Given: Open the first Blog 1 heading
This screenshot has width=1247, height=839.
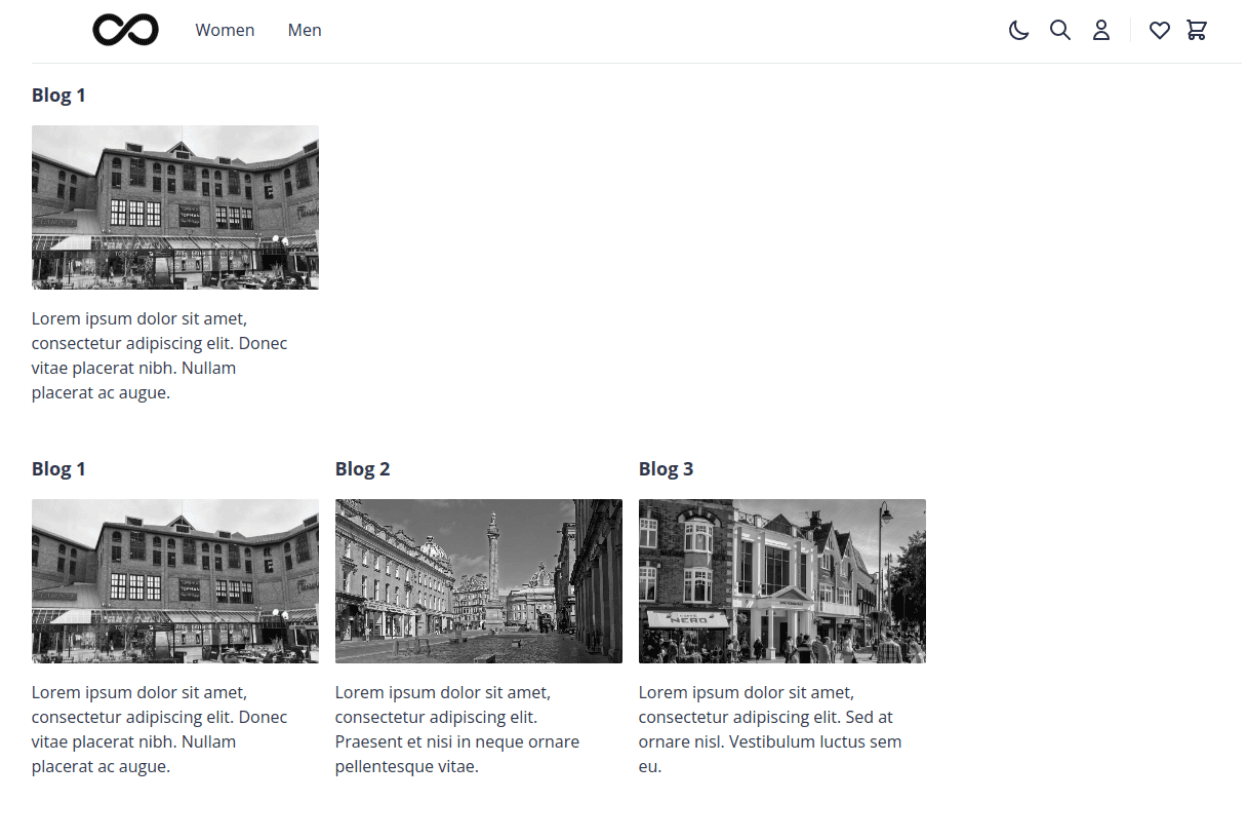Looking at the screenshot, I should tap(58, 95).
